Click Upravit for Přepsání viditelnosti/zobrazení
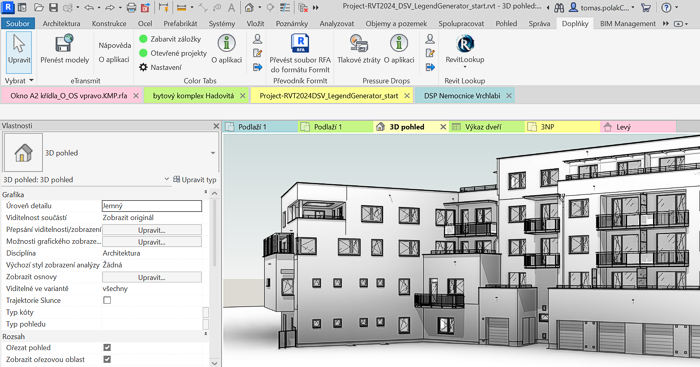 coord(152,230)
